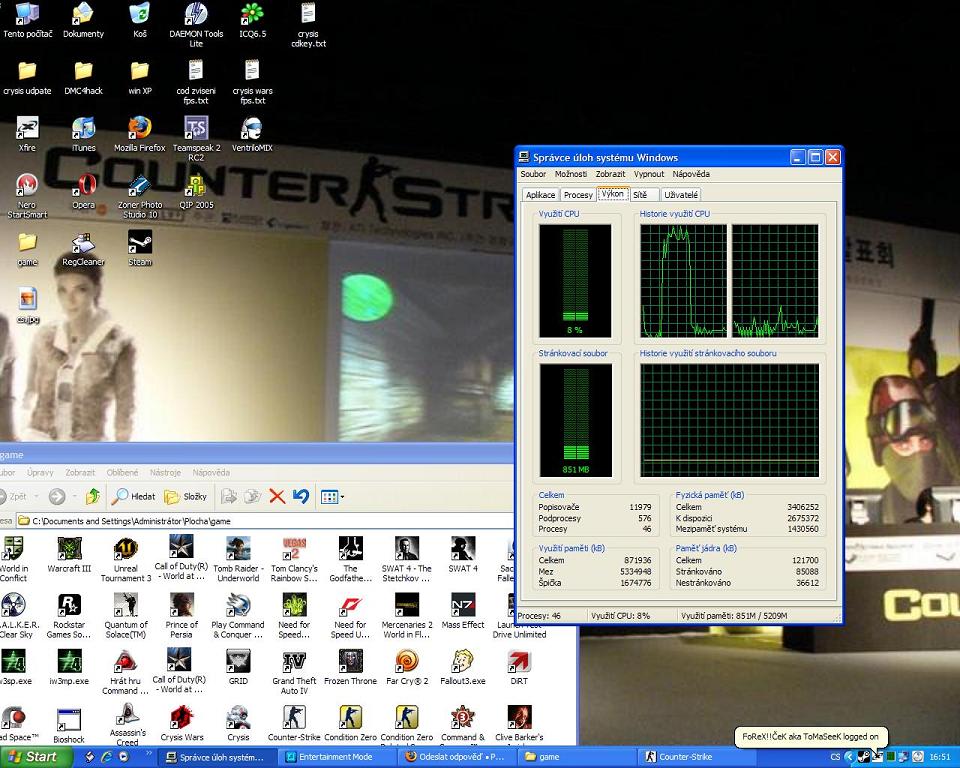Select the Tomb Raider - Underworld shortcut
The width and height of the screenshot is (960, 768).
click(x=238, y=559)
